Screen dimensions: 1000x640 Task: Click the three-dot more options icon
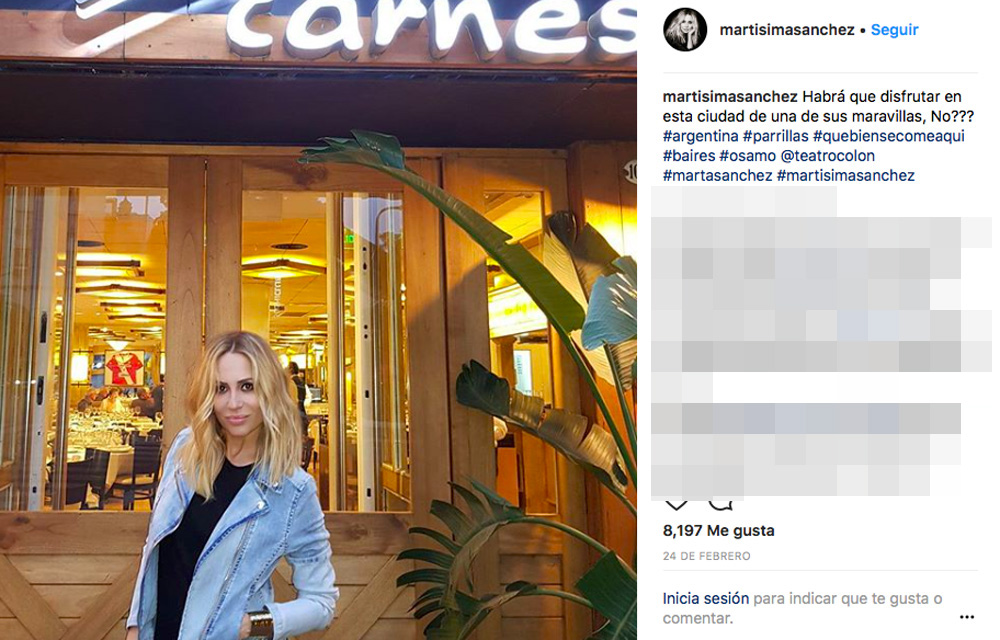tap(967, 617)
